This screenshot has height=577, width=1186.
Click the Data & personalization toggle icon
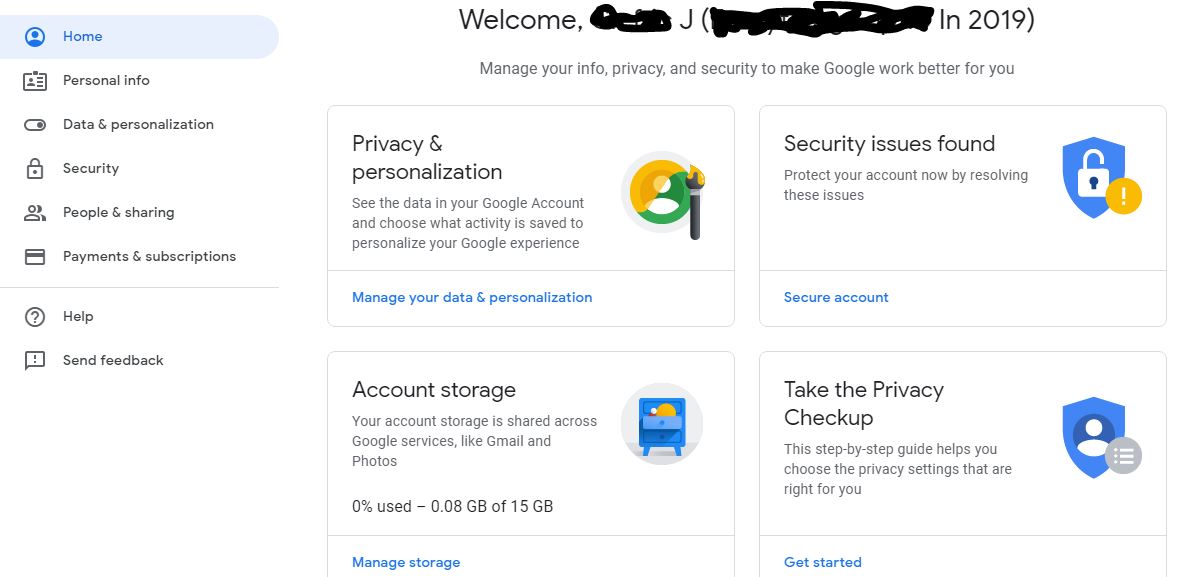tap(35, 125)
